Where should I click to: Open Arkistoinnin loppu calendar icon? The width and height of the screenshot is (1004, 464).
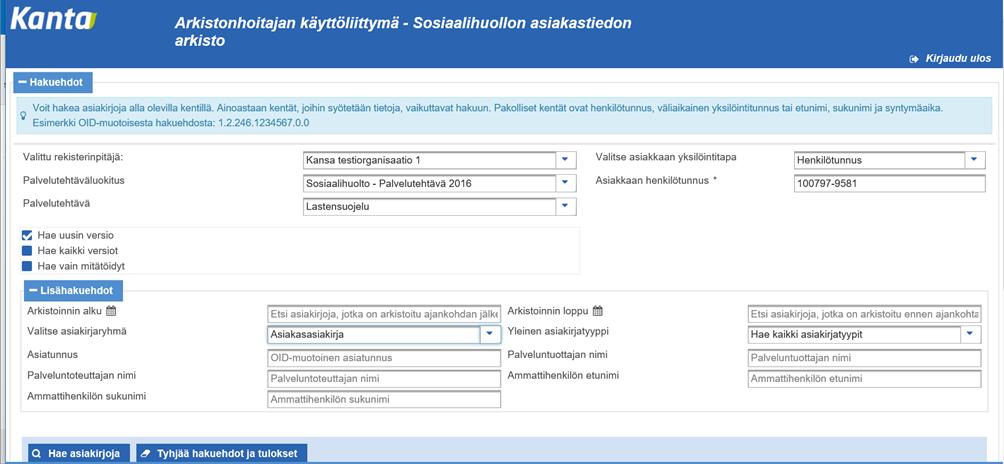pyautogui.click(x=597, y=311)
